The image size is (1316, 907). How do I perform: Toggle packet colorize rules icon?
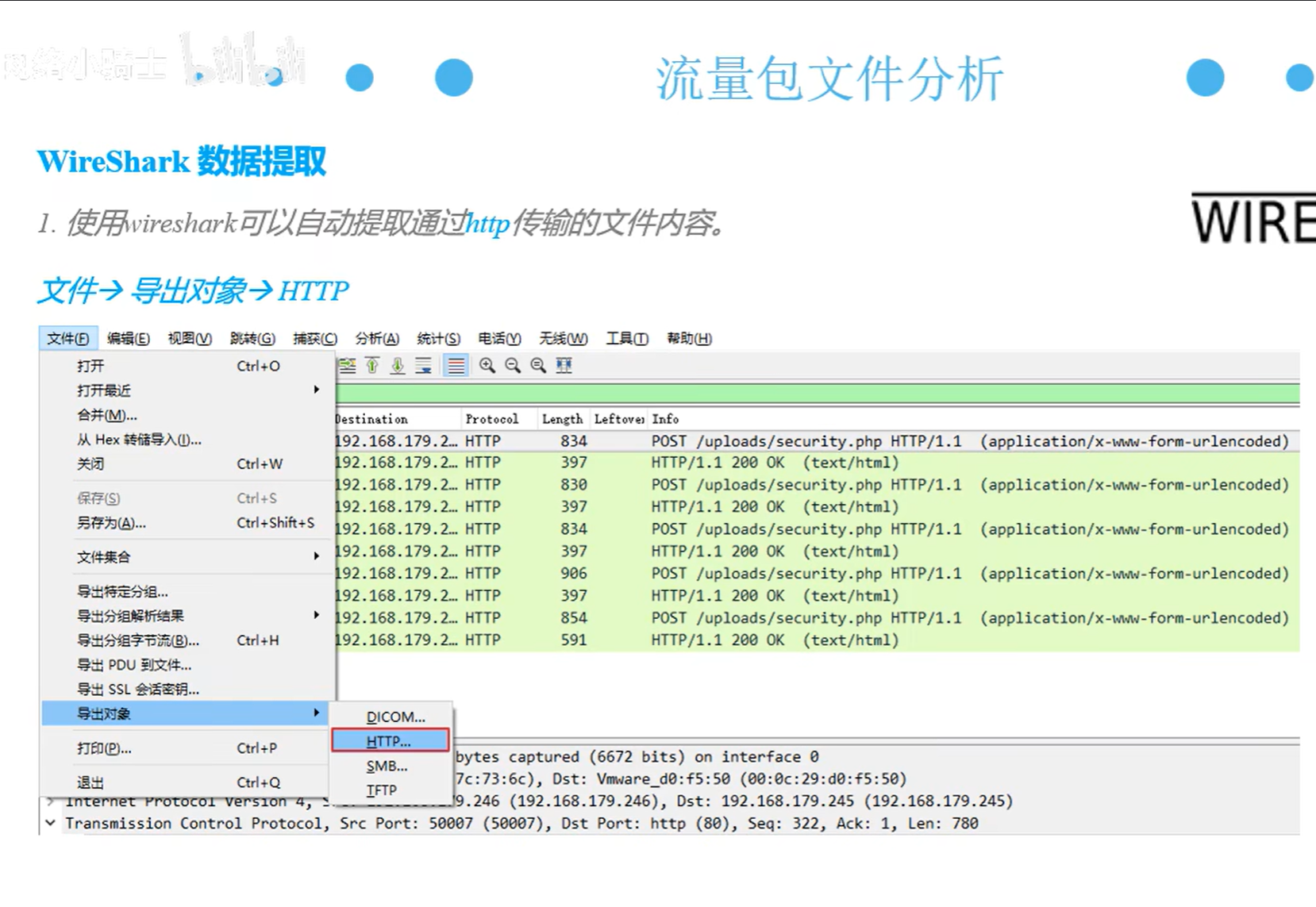(456, 366)
